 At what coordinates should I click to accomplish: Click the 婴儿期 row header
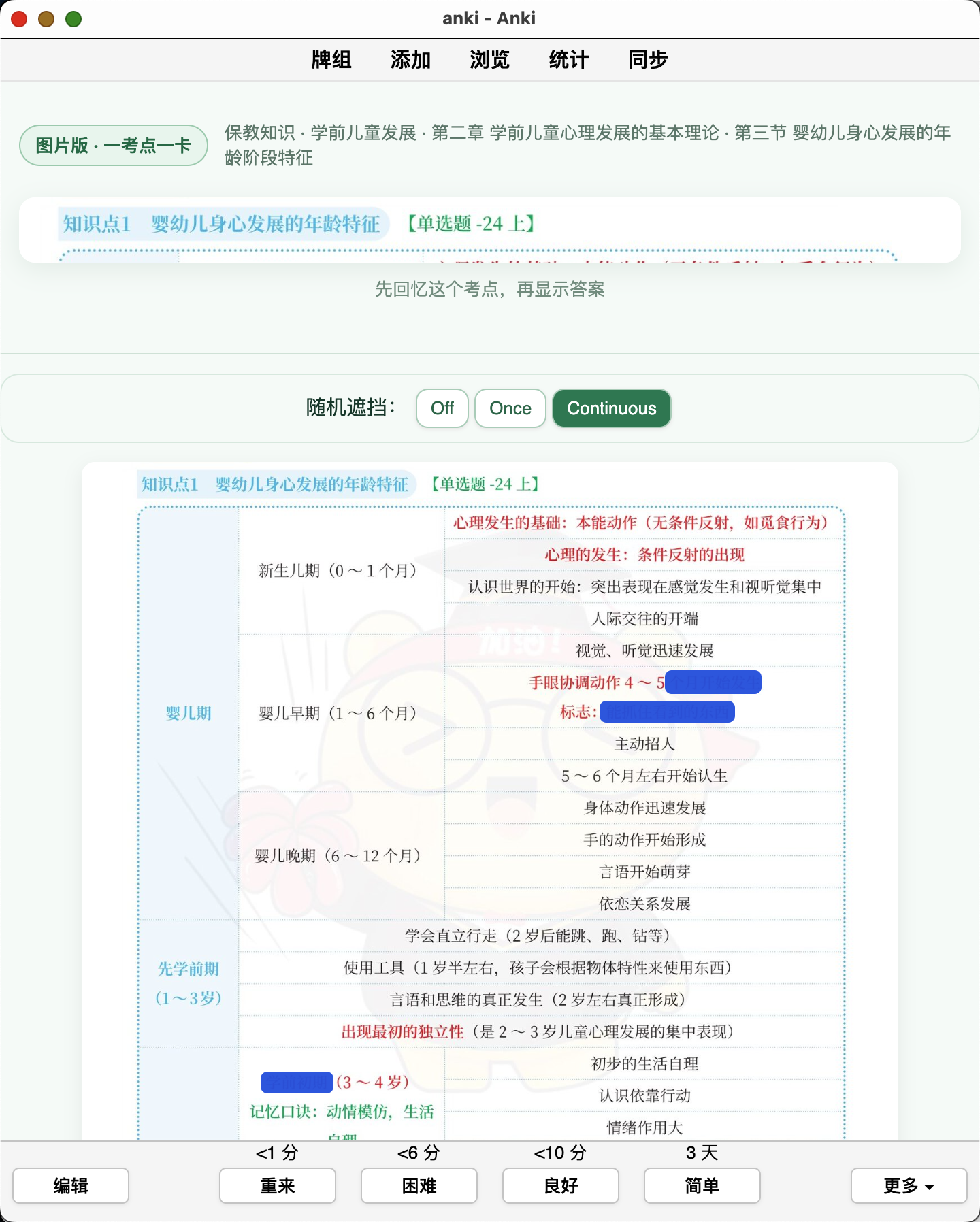(x=189, y=713)
